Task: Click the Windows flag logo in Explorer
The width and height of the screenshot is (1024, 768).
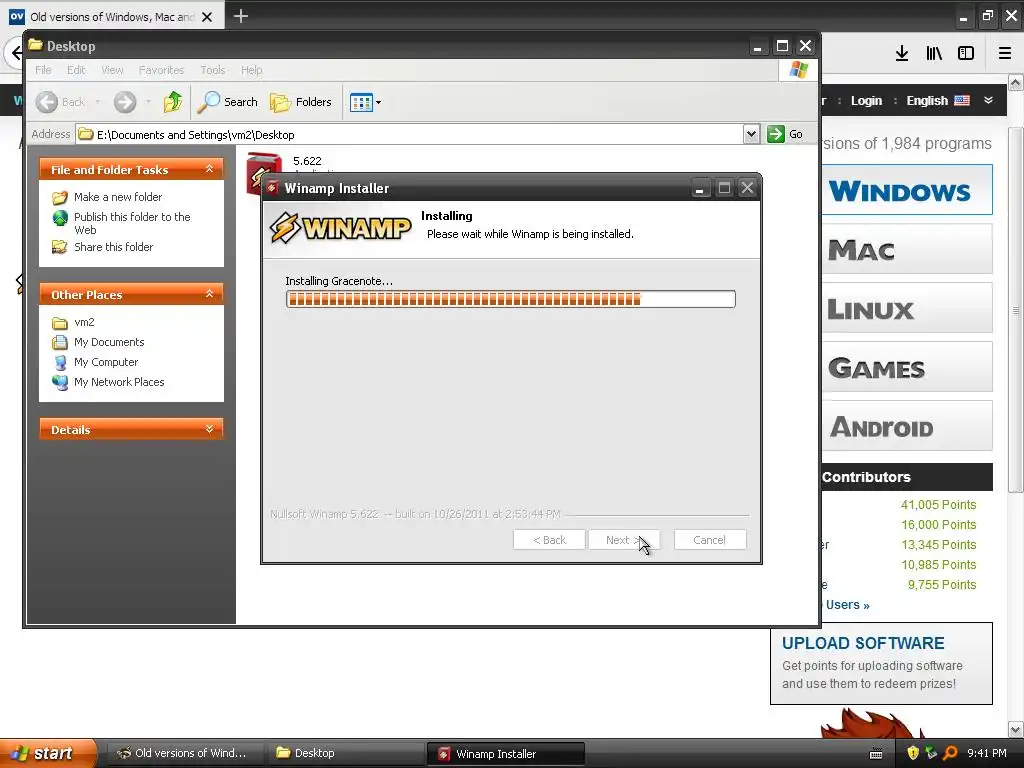Action: coord(798,69)
